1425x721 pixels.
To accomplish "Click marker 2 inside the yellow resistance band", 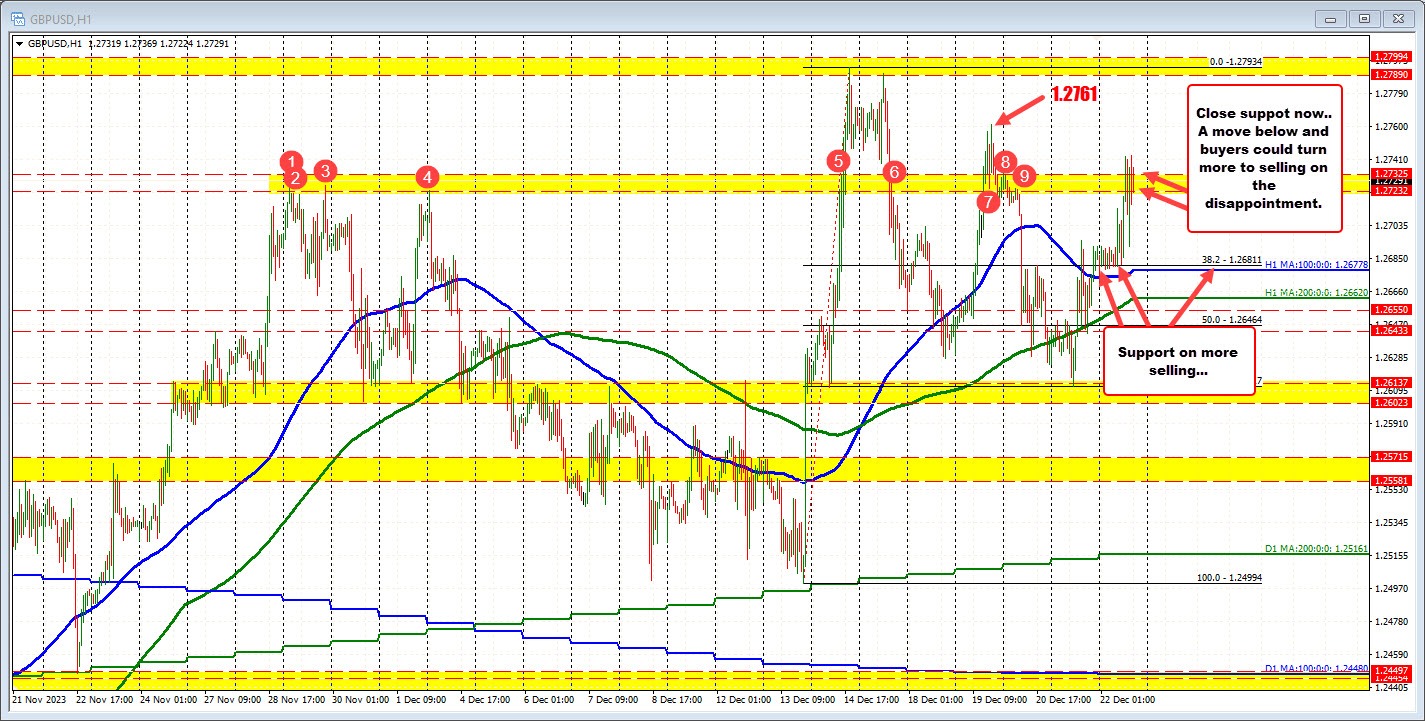I will point(295,180).
